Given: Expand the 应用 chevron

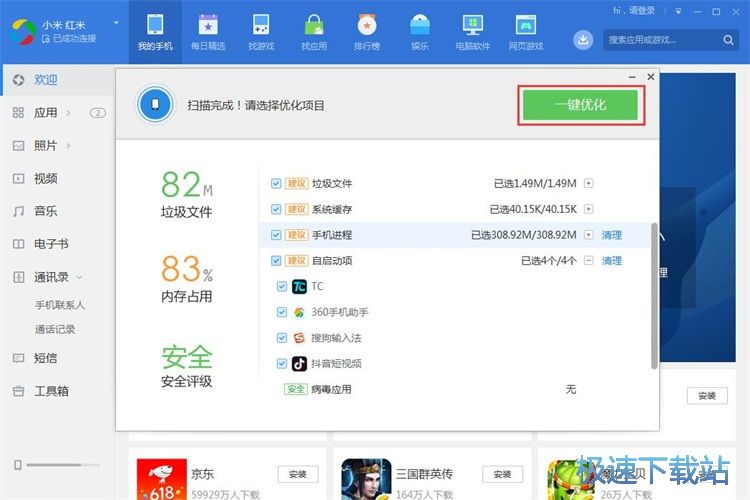Looking at the screenshot, I should (x=68, y=113).
